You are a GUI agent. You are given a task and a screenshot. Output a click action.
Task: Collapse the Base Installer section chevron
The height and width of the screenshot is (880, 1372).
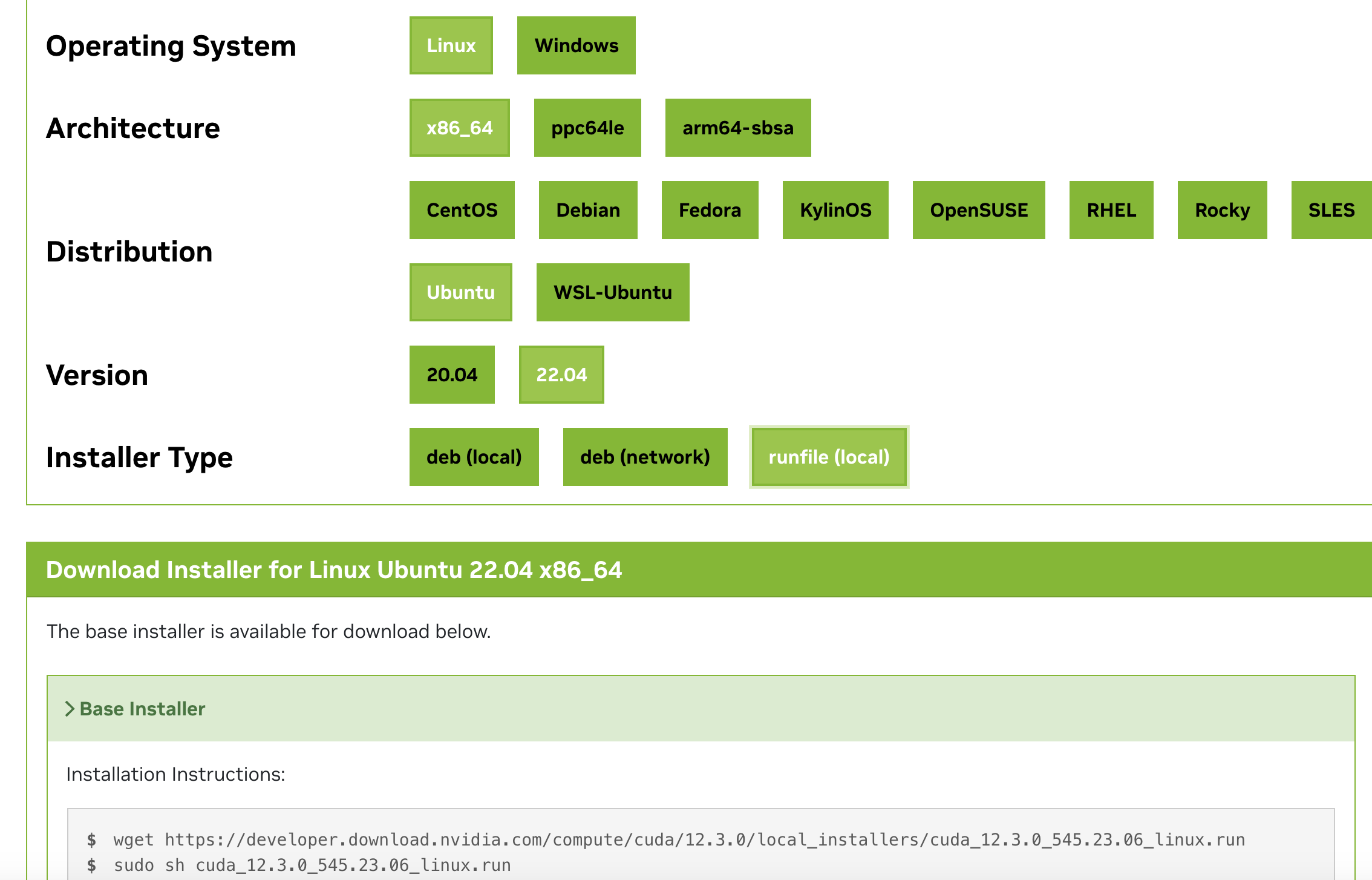coord(70,709)
